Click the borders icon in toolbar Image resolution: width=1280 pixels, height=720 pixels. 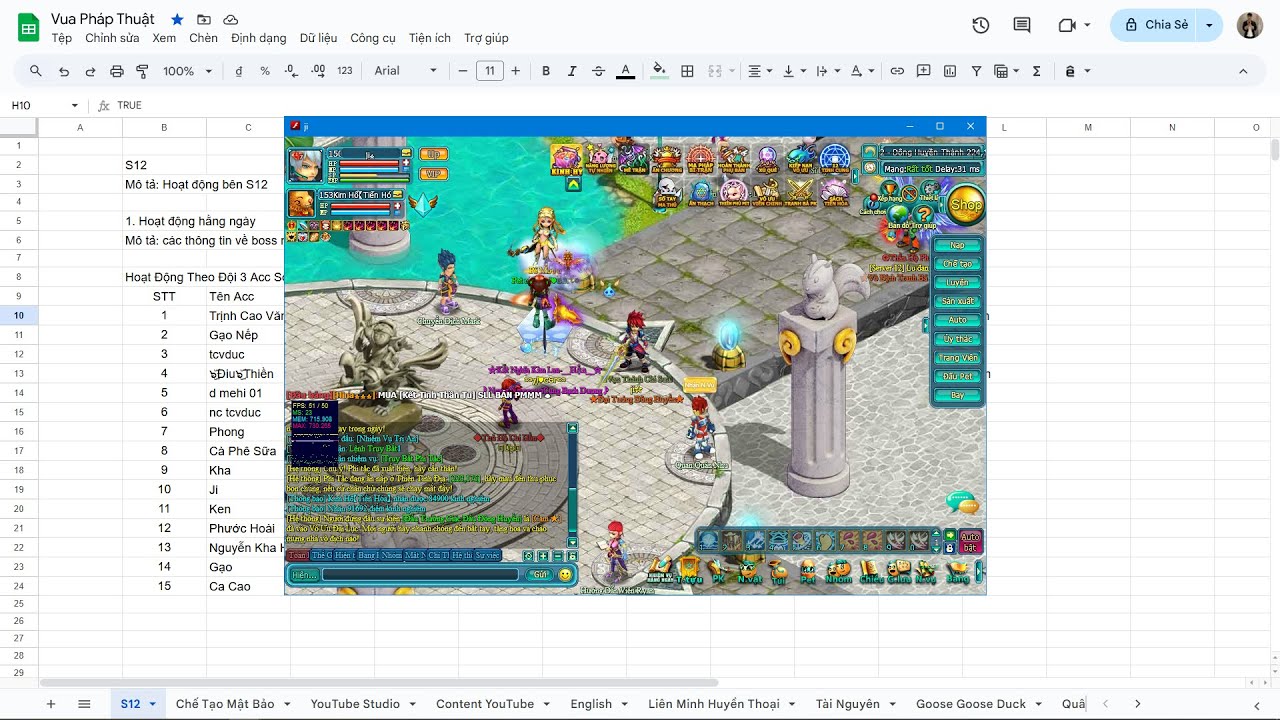[687, 71]
